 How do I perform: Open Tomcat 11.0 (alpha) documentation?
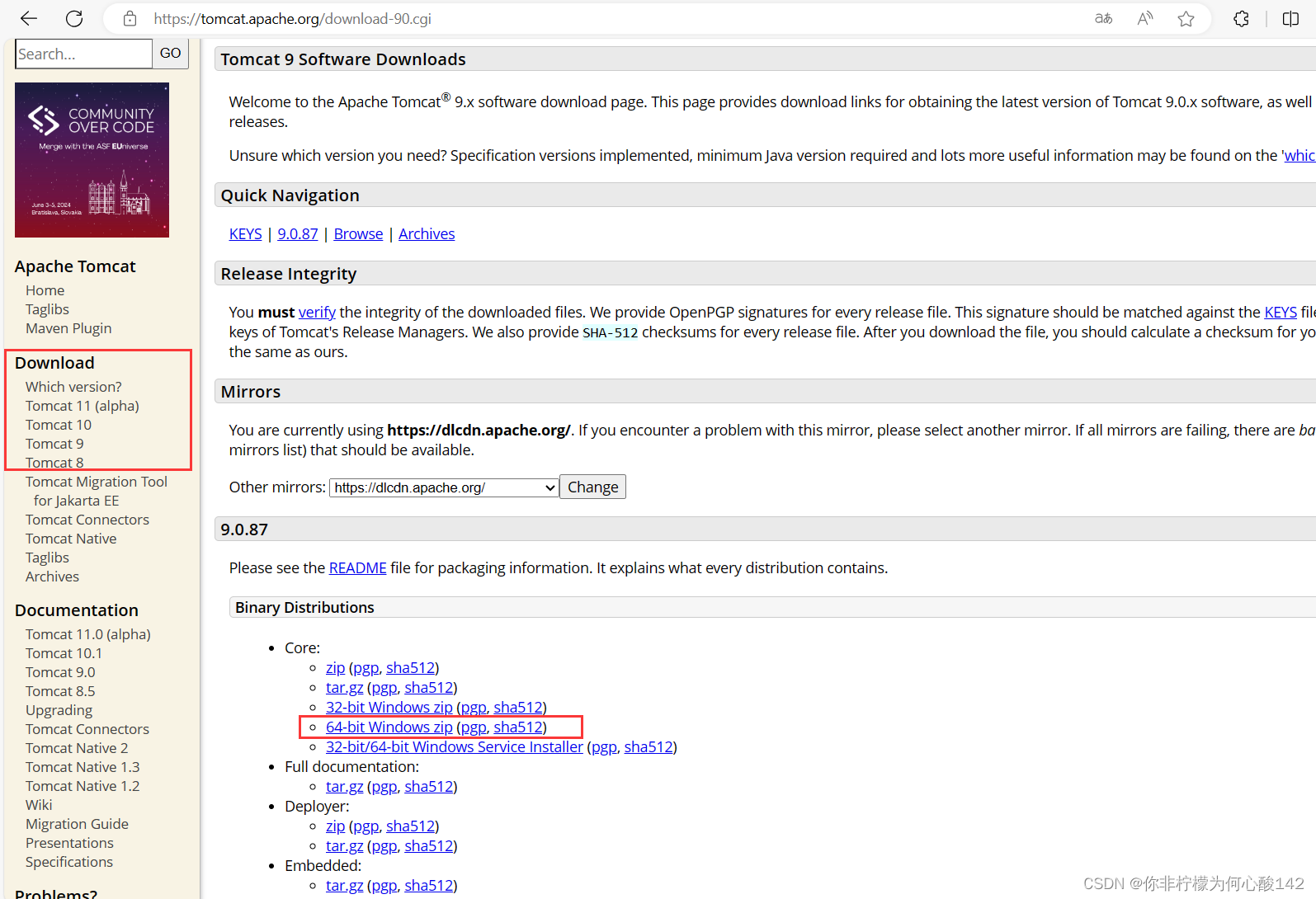[x=88, y=634]
